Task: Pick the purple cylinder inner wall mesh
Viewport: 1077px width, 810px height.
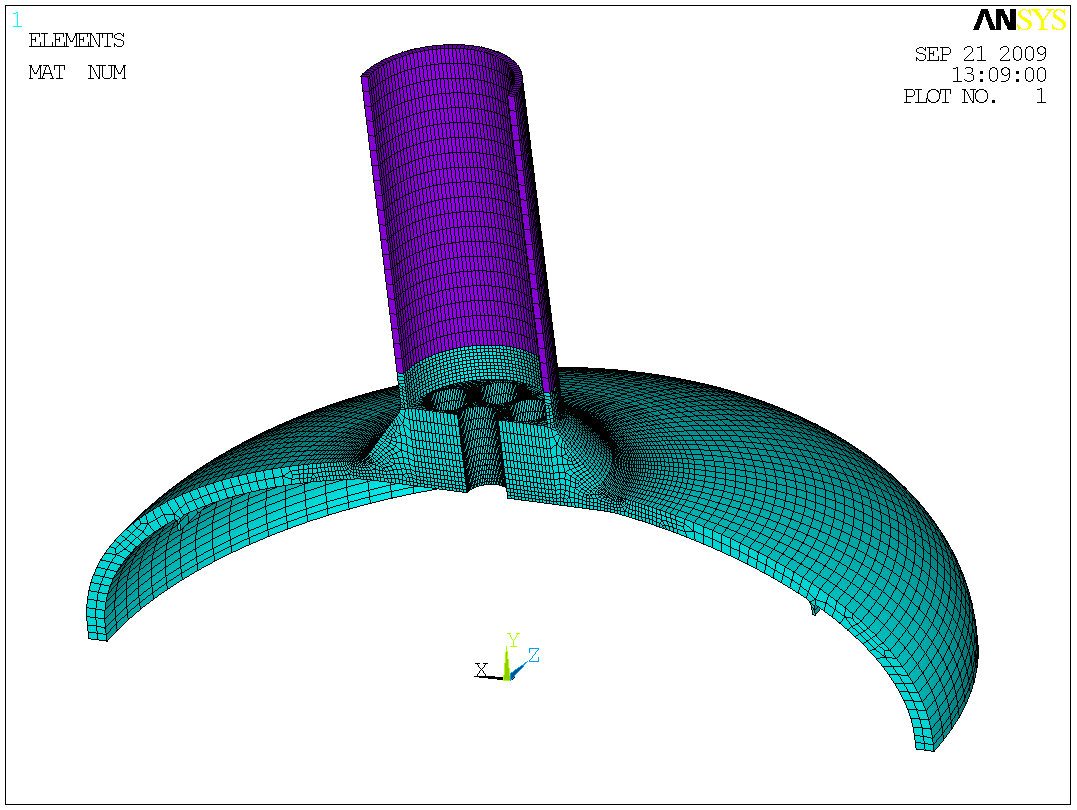Action: (450, 220)
